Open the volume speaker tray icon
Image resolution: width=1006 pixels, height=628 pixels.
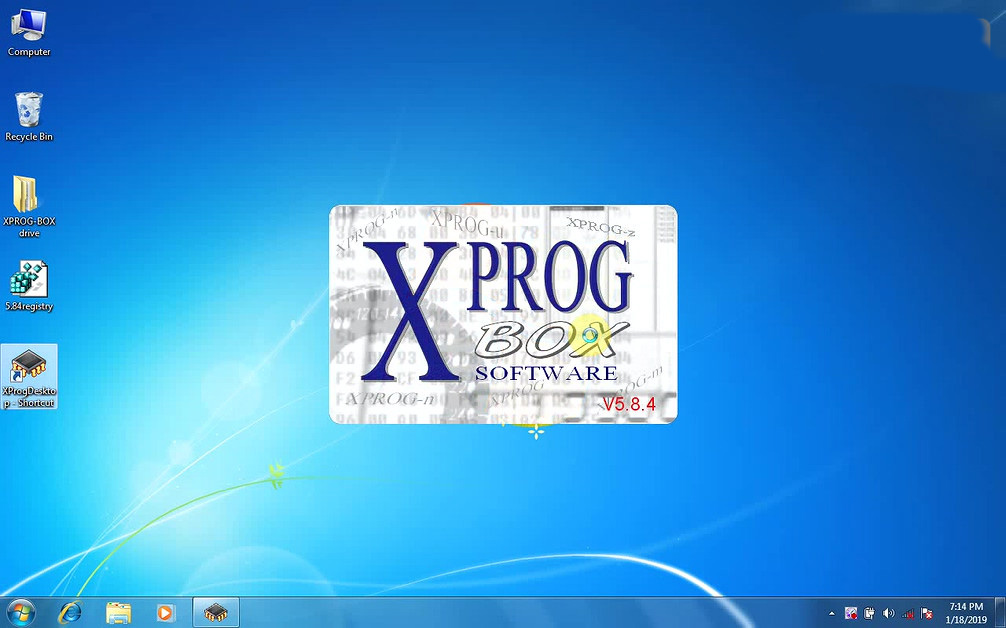pos(889,613)
